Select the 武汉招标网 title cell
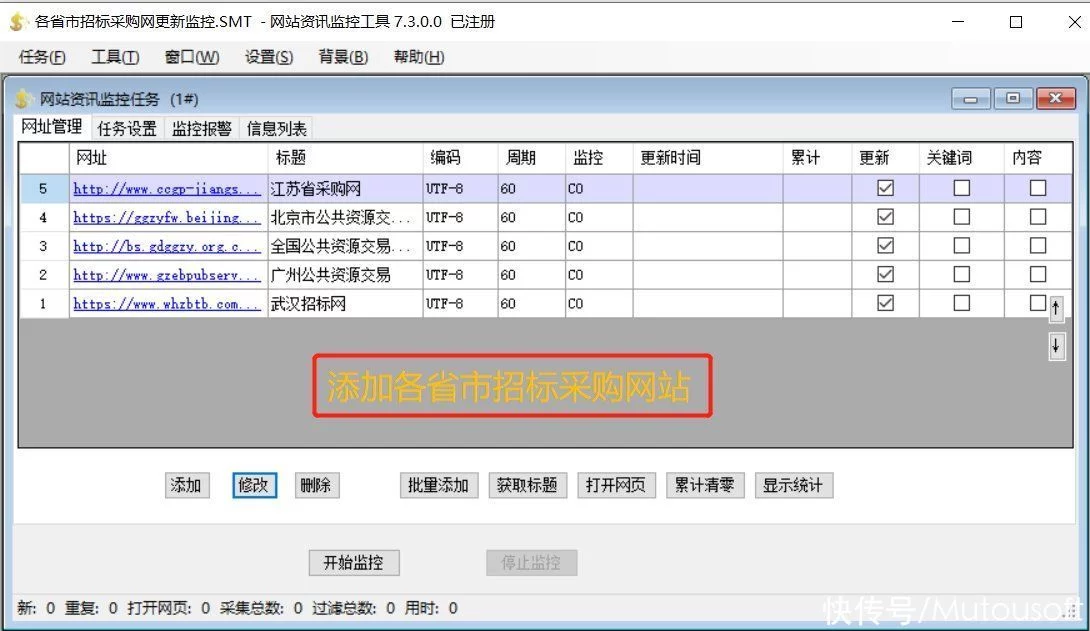The width and height of the screenshot is (1090, 631). point(345,304)
